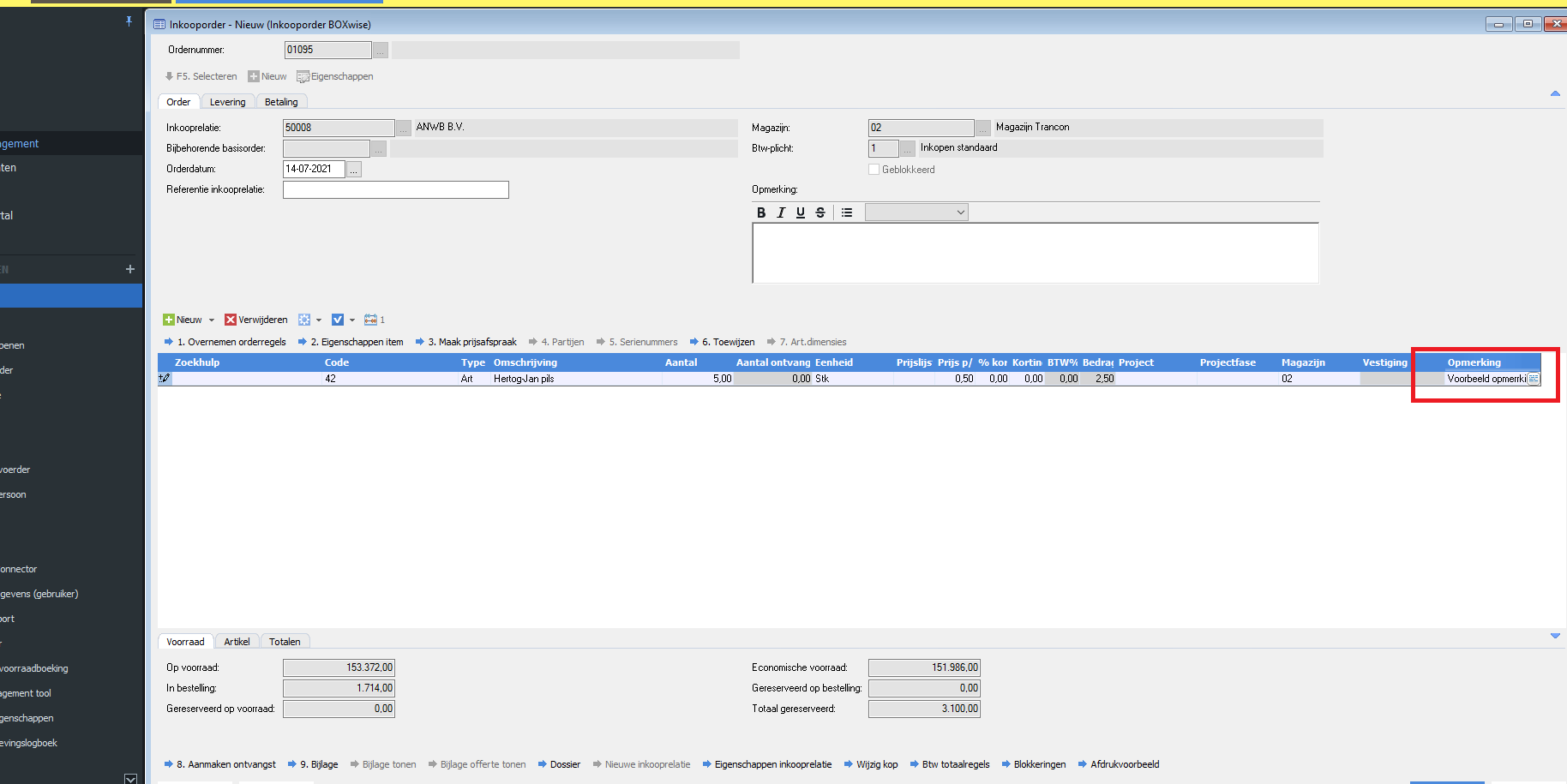The width and height of the screenshot is (1567, 784).
Task: Click the blue checkmark selection button
Action: 338,320
